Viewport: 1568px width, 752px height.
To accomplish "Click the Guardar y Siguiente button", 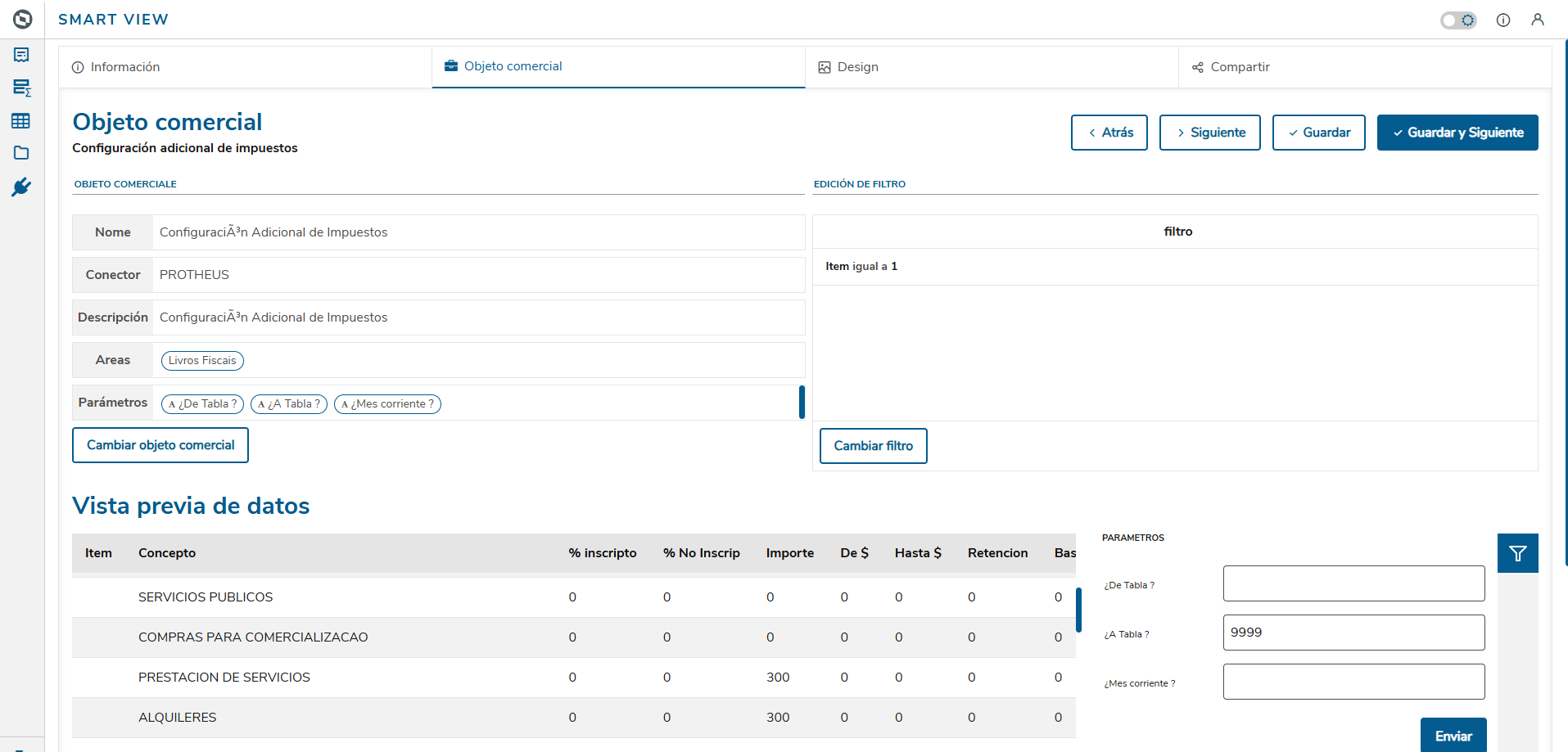I will 1457,133.
